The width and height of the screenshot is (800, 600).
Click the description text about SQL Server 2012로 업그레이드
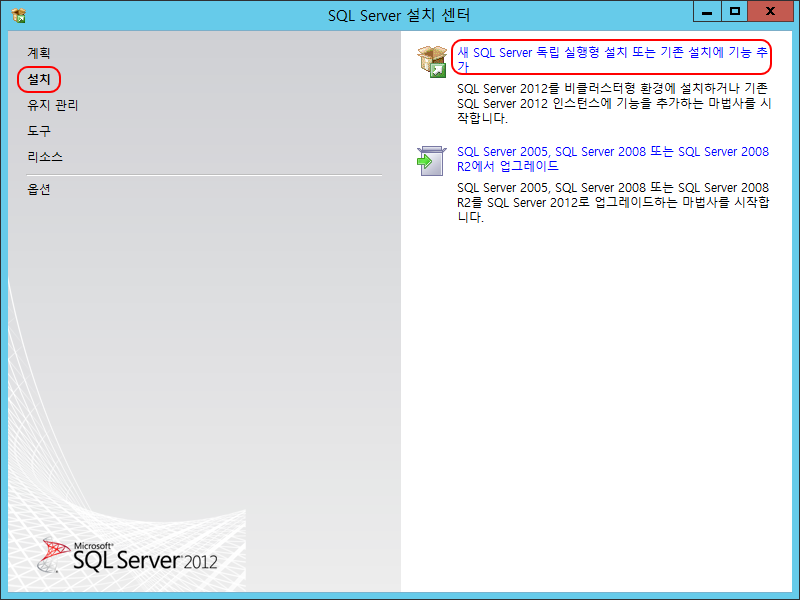pyautogui.click(x=613, y=203)
